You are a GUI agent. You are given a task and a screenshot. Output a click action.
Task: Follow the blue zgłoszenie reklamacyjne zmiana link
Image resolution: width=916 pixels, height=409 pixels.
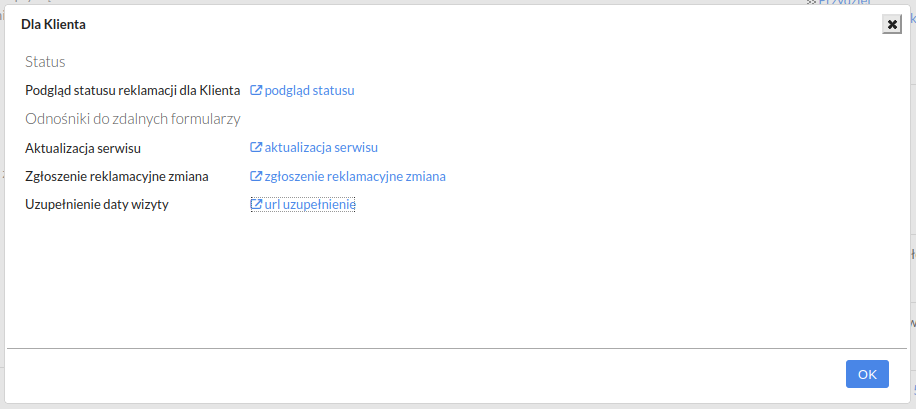tap(355, 176)
